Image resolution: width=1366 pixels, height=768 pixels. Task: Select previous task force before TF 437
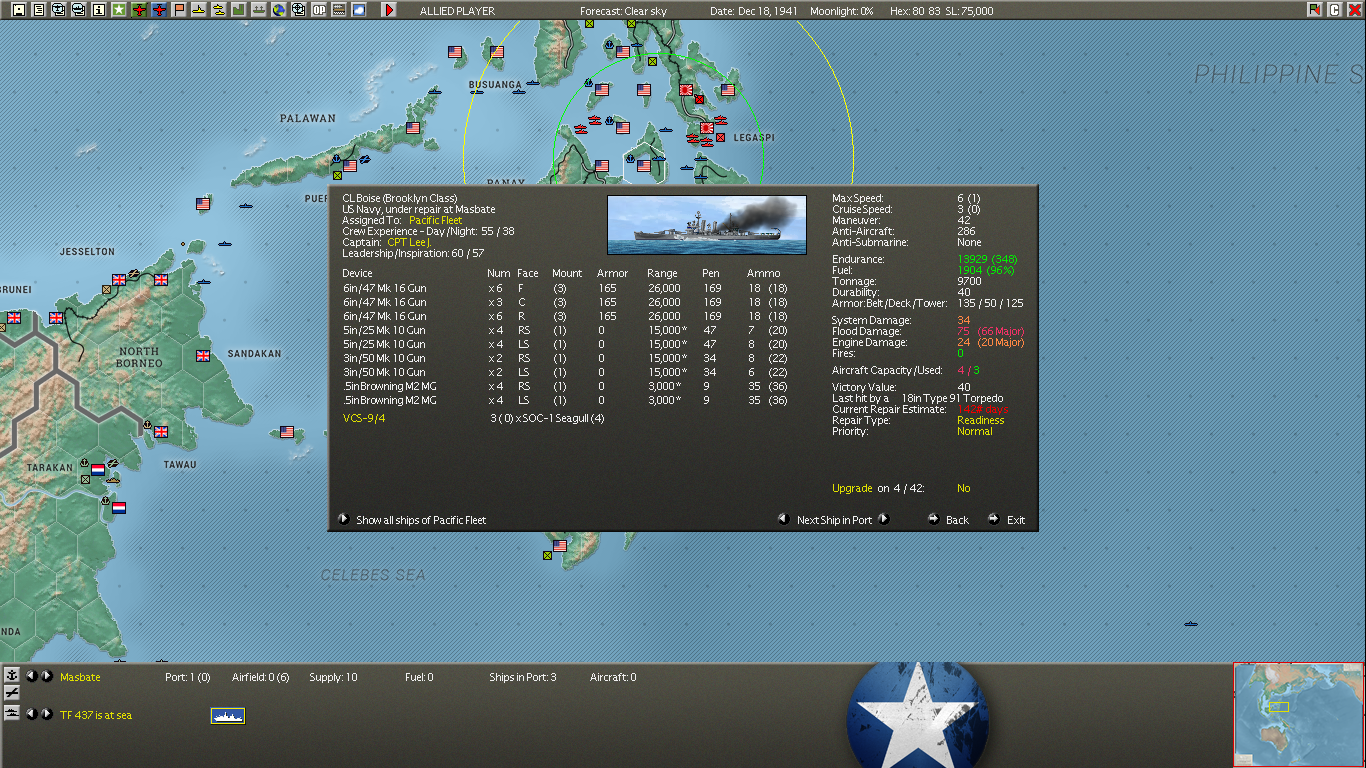click(x=31, y=714)
